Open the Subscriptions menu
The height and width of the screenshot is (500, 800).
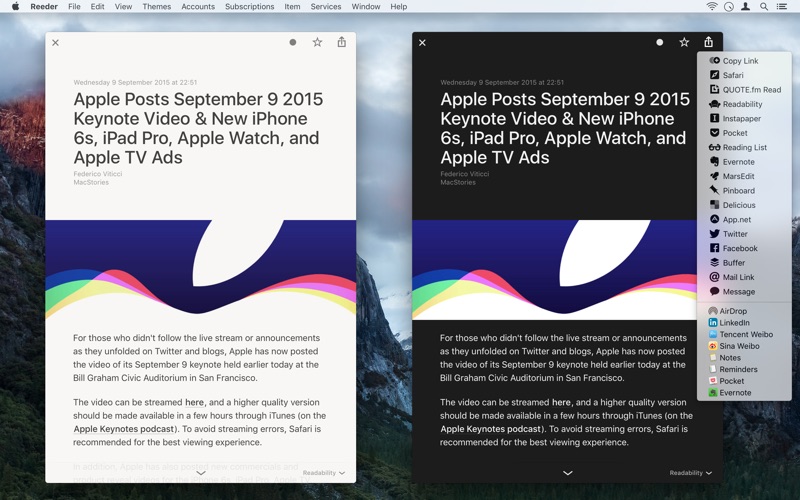tap(249, 7)
